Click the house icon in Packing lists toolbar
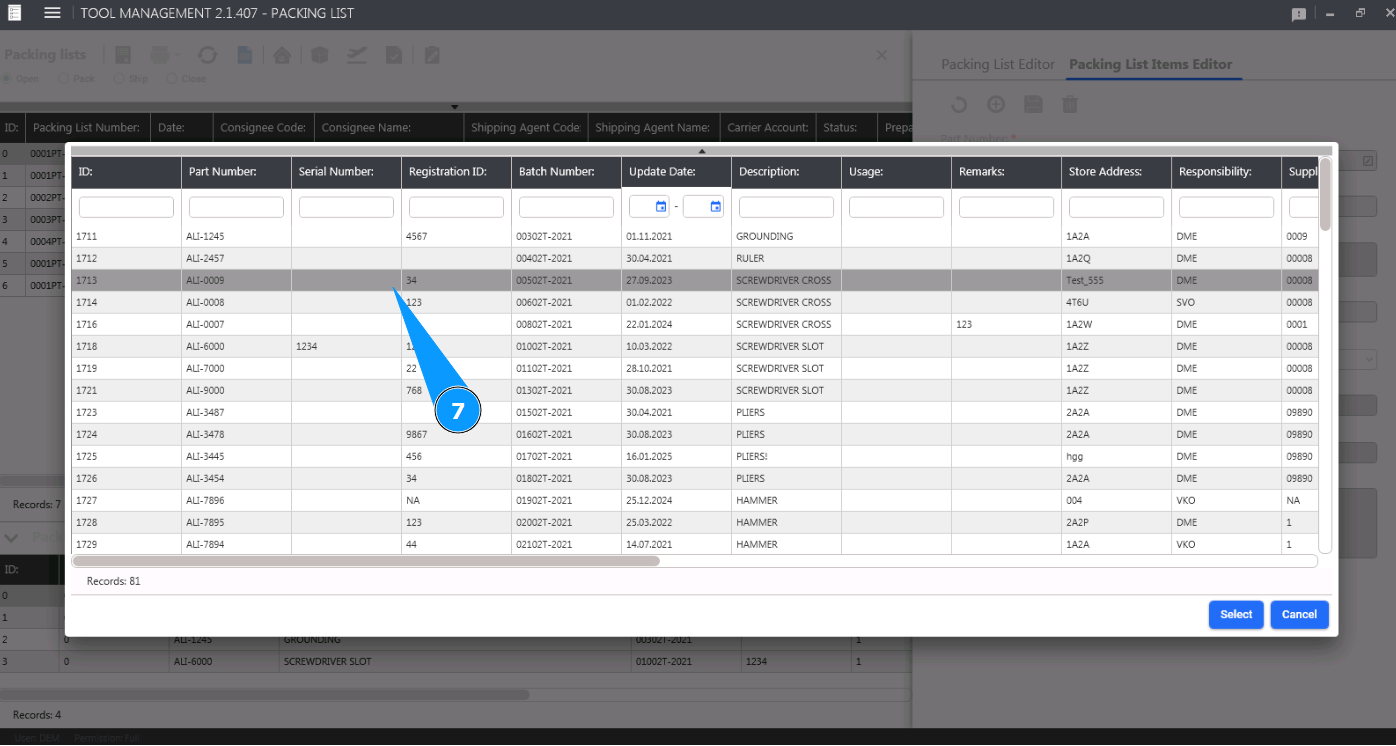 coord(283,55)
